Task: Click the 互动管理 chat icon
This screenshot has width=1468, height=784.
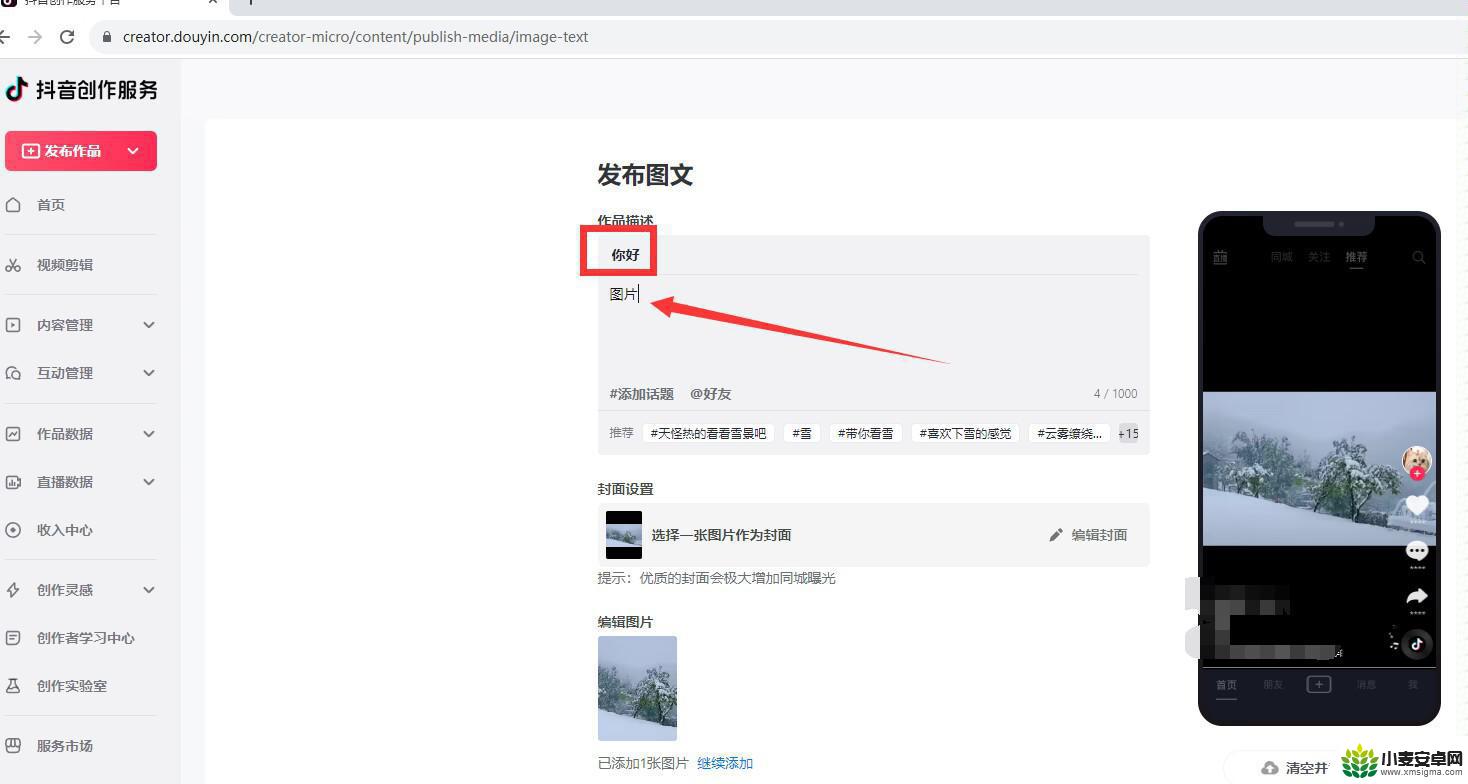Action: pyautogui.click(x=13, y=373)
